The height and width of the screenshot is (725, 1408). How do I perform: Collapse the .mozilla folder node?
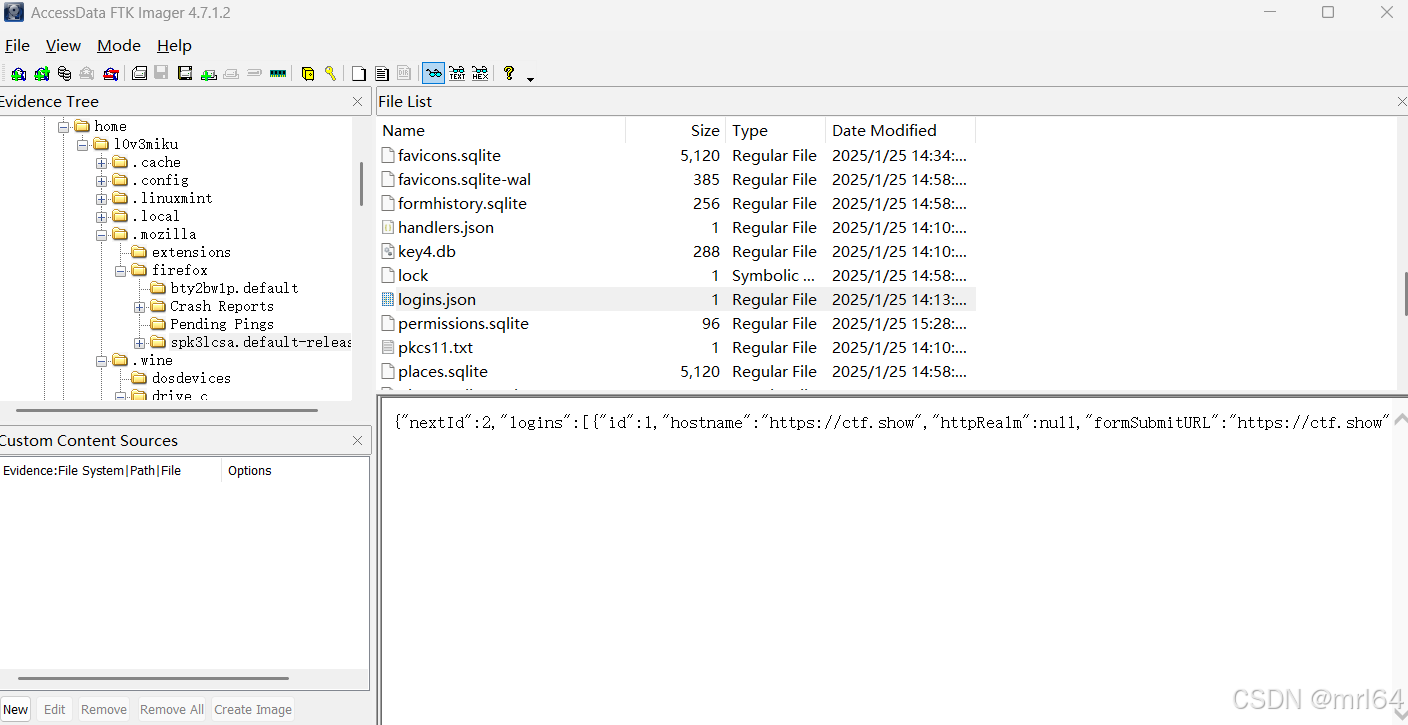(x=101, y=234)
